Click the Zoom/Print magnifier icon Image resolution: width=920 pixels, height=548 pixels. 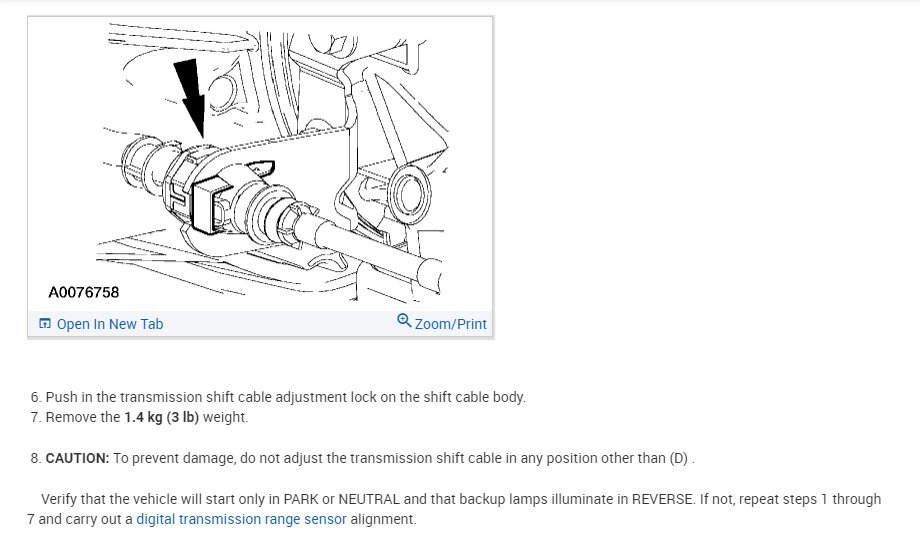pos(404,320)
